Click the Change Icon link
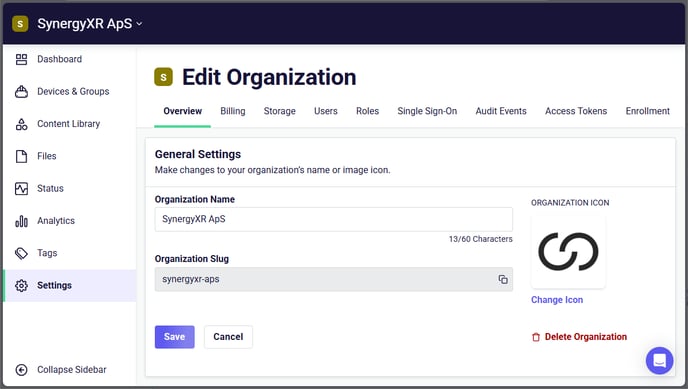The width and height of the screenshot is (688, 389). tap(557, 300)
